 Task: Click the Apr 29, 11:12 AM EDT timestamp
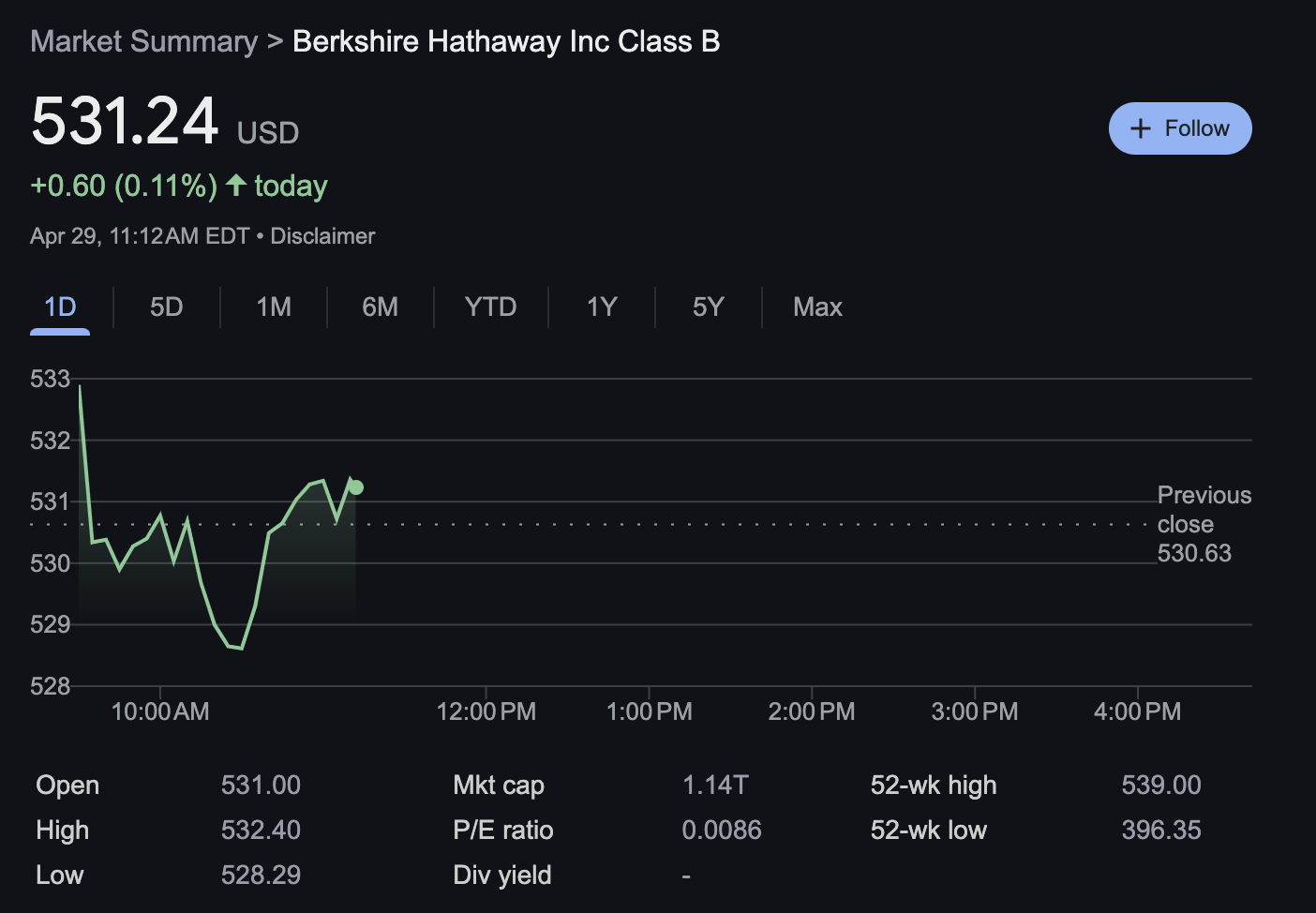140,236
